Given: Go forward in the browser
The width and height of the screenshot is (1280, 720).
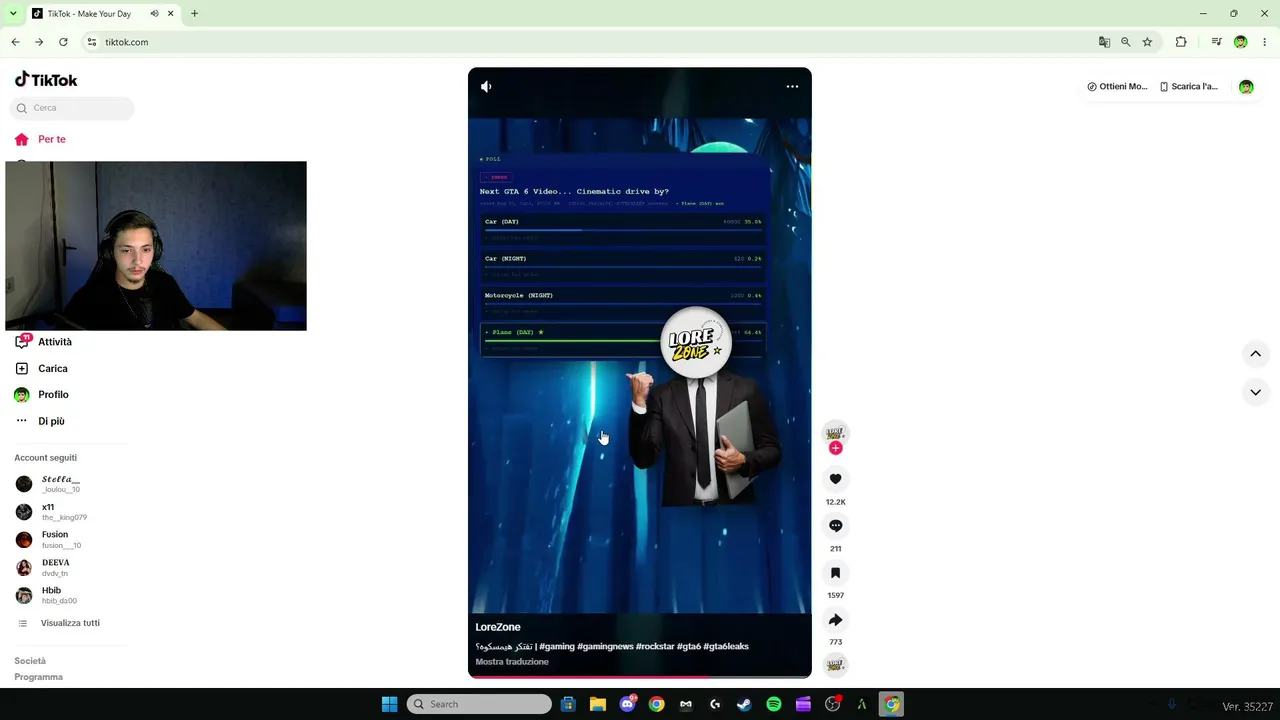Looking at the screenshot, I should [39, 42].
